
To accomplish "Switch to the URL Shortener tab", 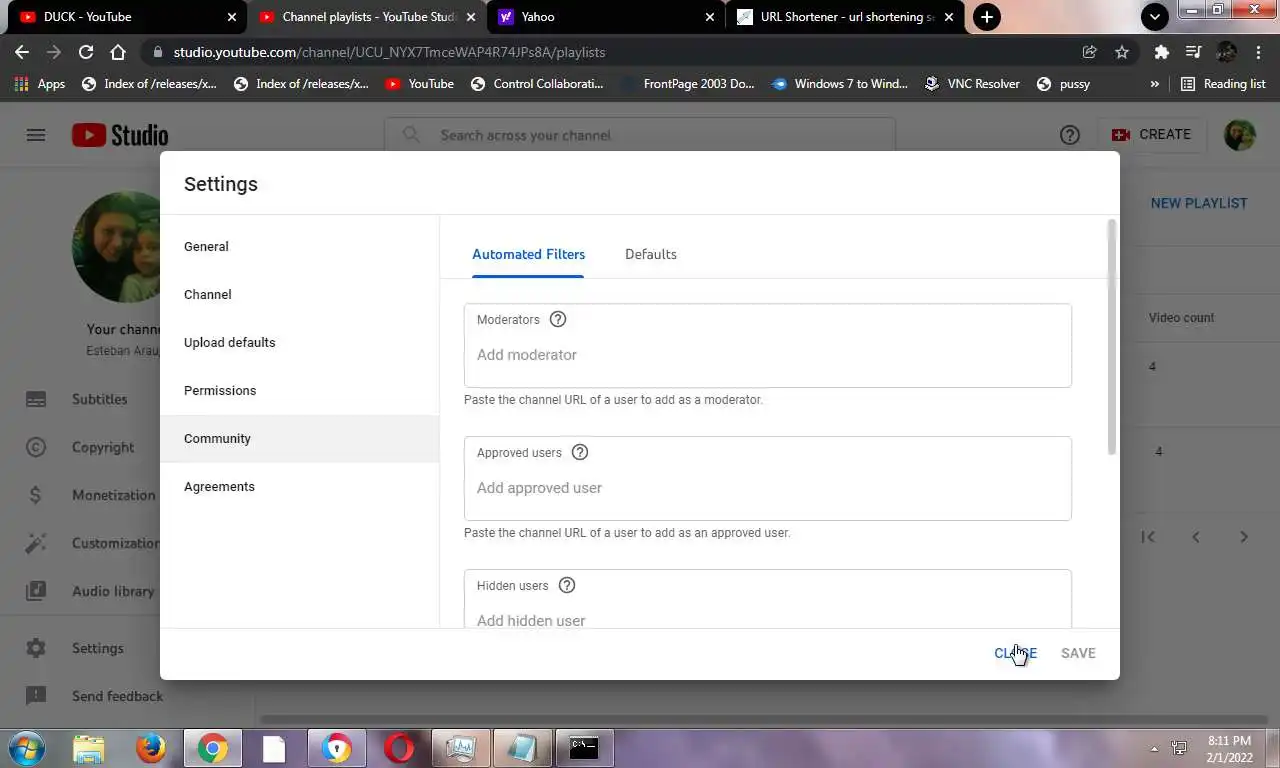I will click(x=846, y=17).
